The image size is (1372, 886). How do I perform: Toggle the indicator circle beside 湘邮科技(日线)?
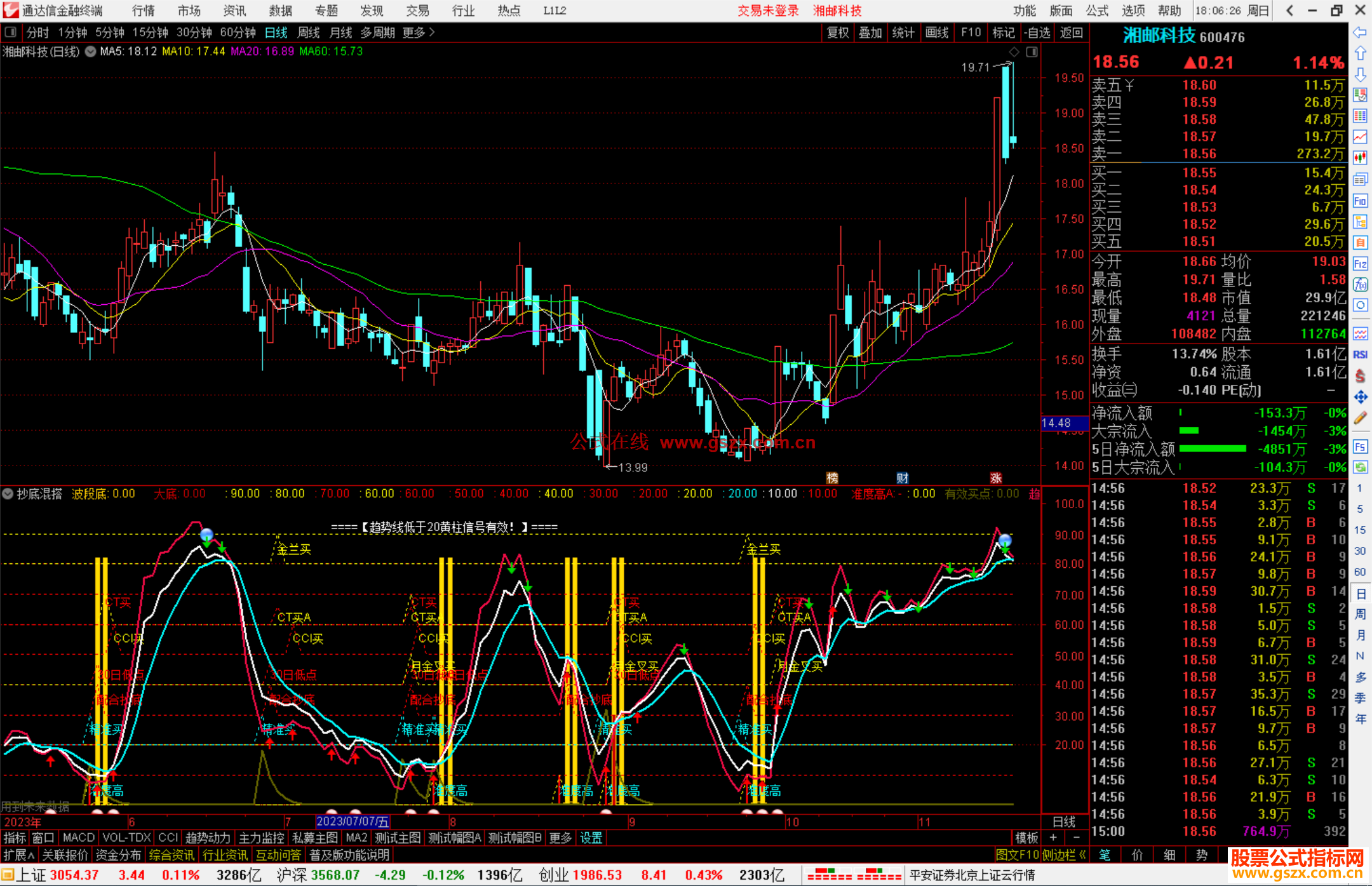(x=91, y=51)
